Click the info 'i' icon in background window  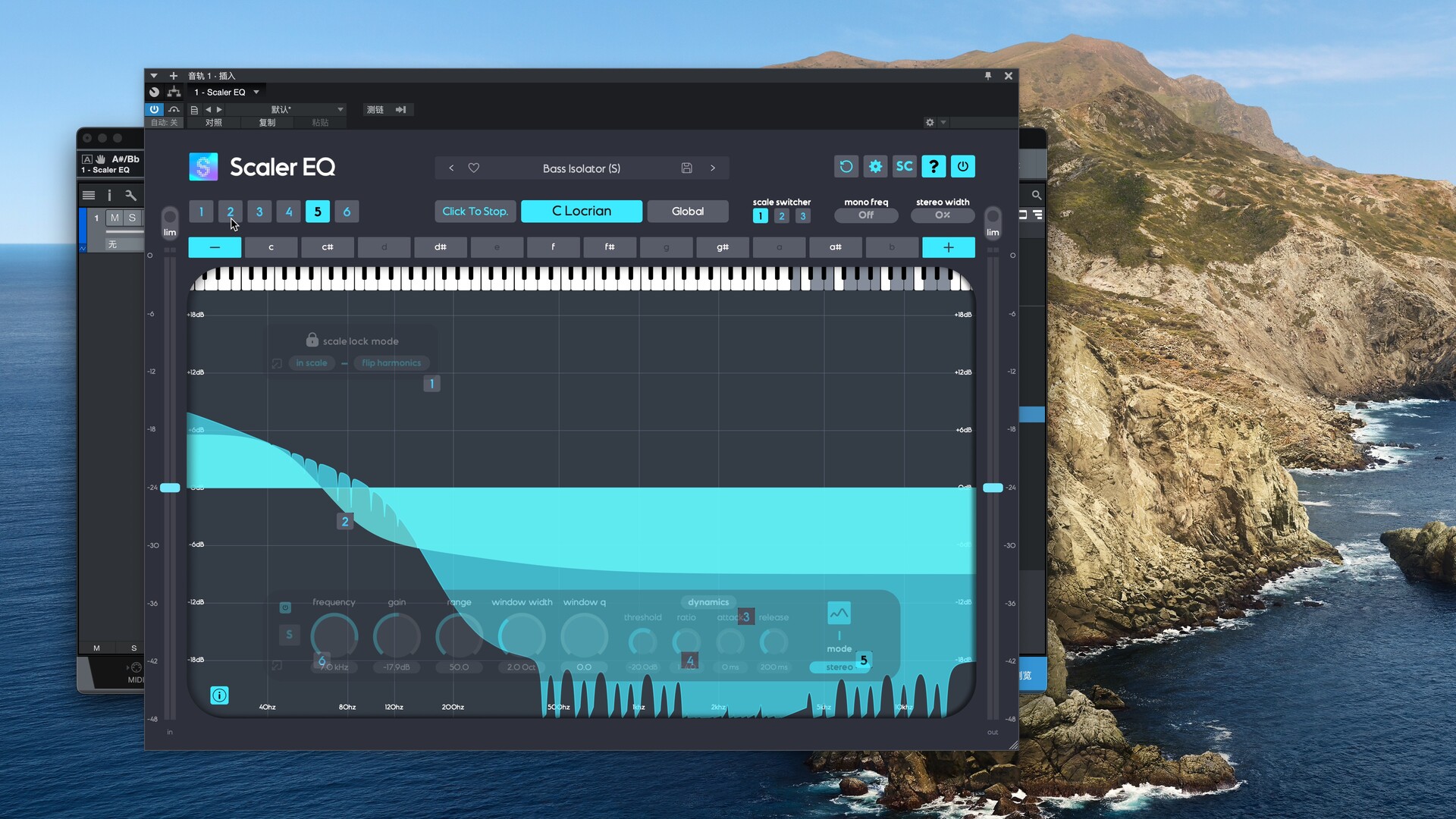109,195
